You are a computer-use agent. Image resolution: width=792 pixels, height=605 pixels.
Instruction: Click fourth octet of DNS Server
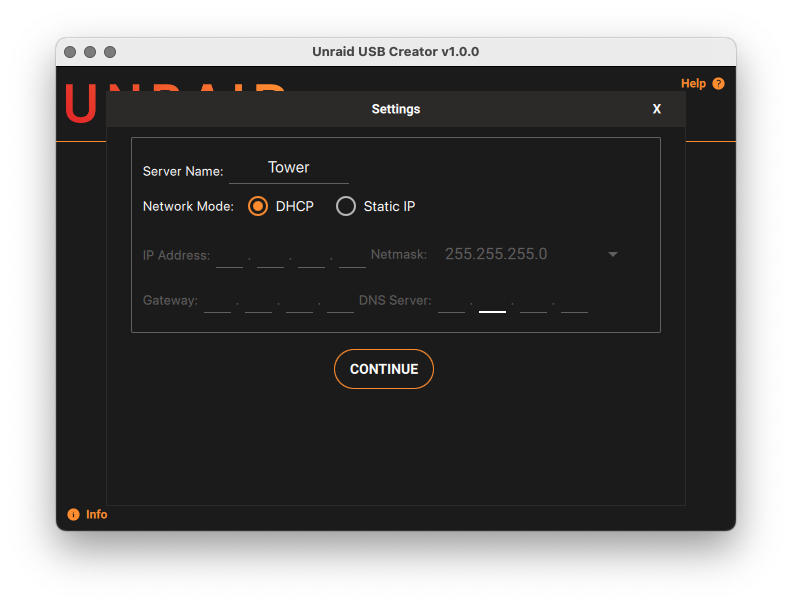tap(574, 302)
